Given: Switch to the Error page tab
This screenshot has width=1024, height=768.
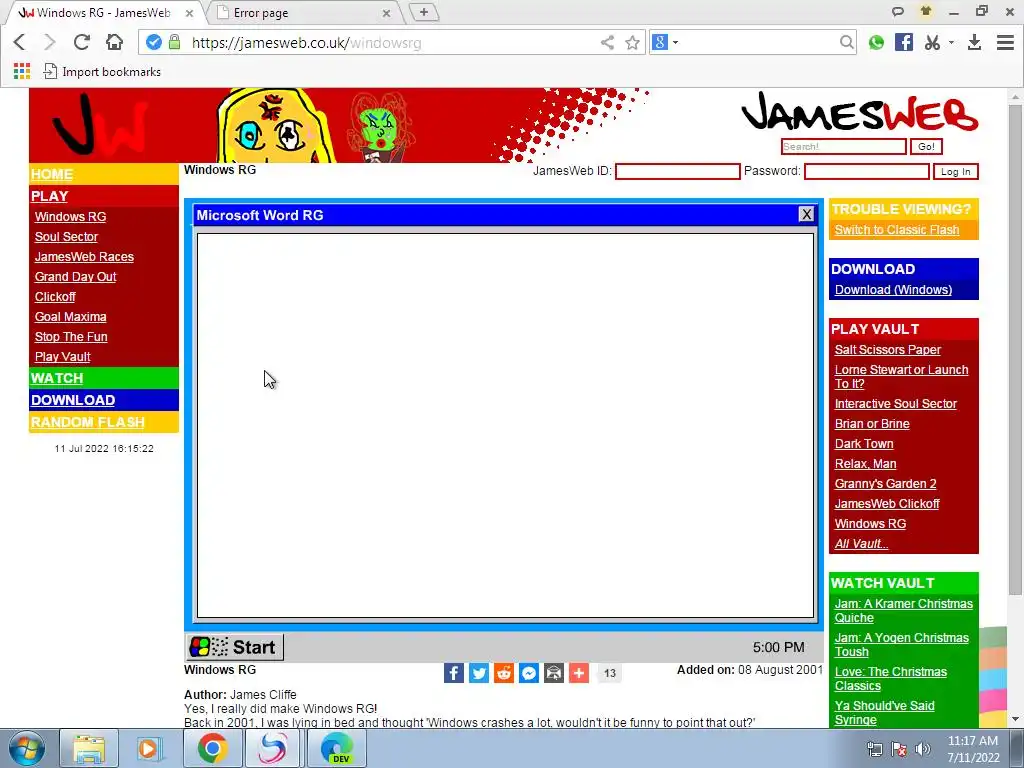Looking at the screenshot, I should (x=302, y=12).
